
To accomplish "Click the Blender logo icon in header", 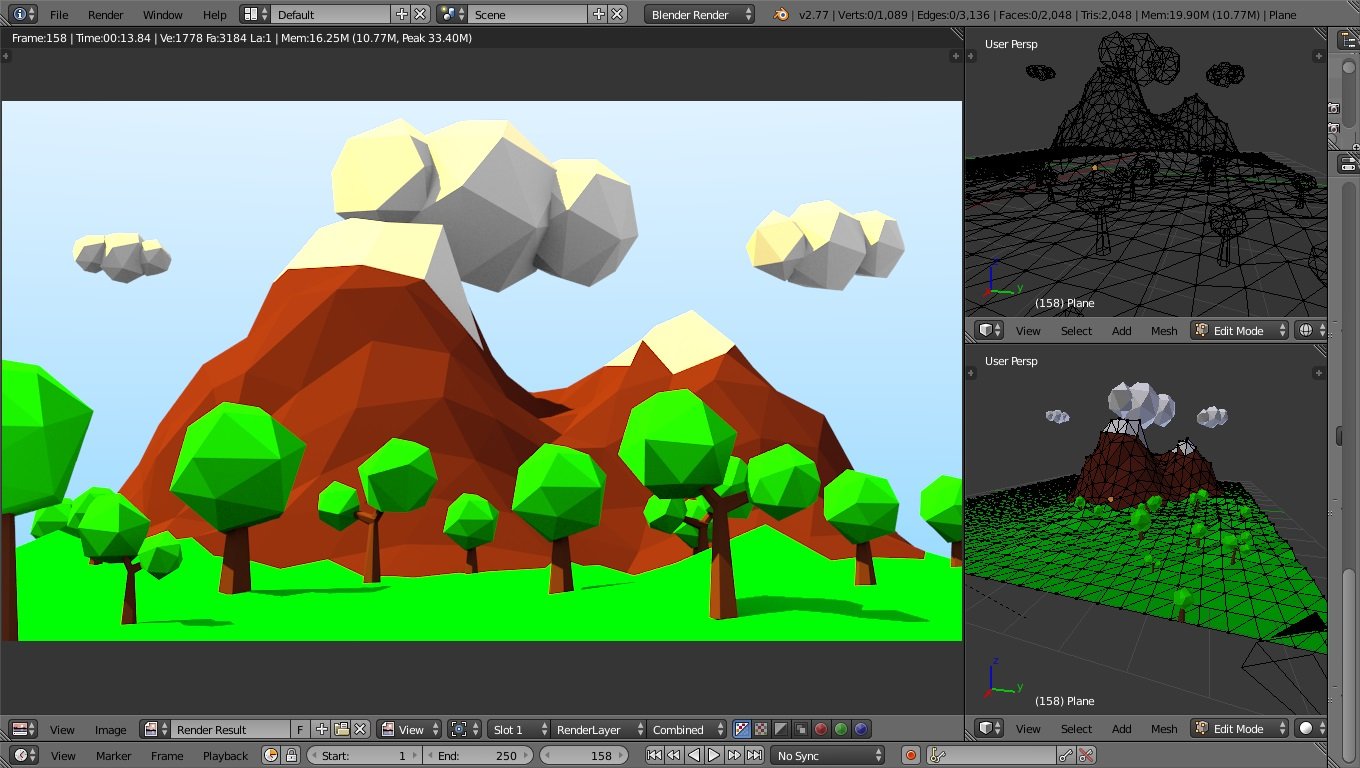I will (780, 15).
